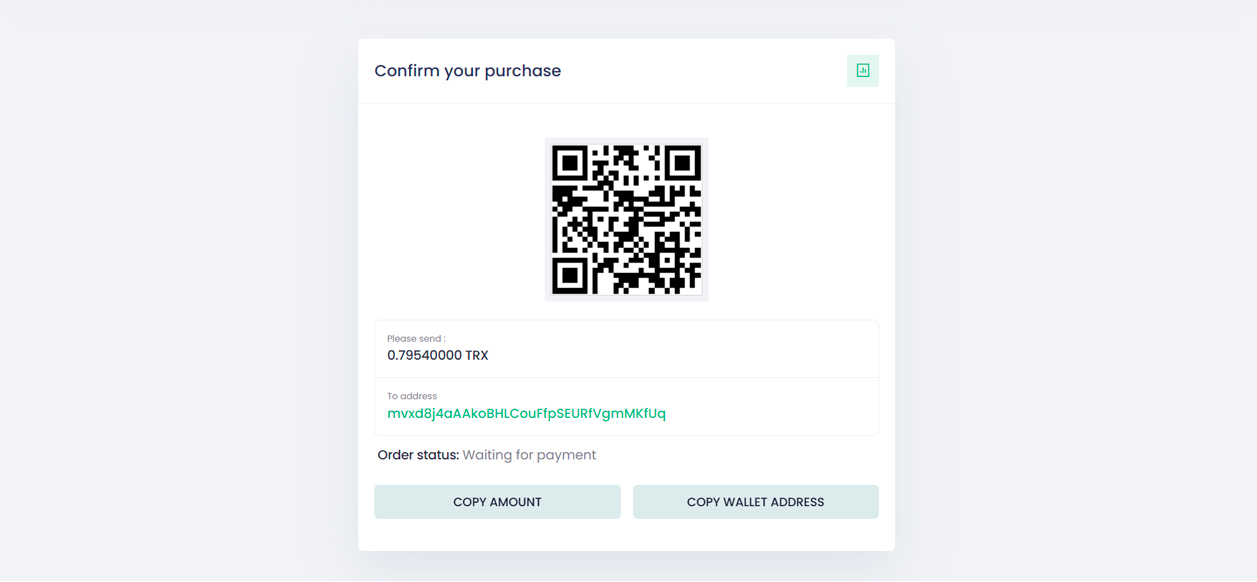
Task: Click the COPY WALLET ADDRESS button
Action: [755, 502]
